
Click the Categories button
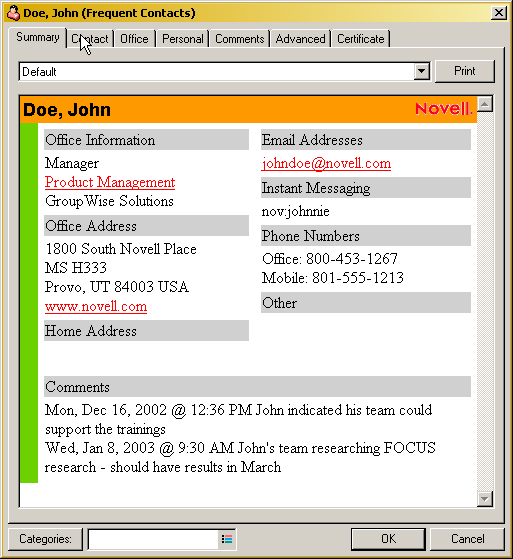coord(45,539)
